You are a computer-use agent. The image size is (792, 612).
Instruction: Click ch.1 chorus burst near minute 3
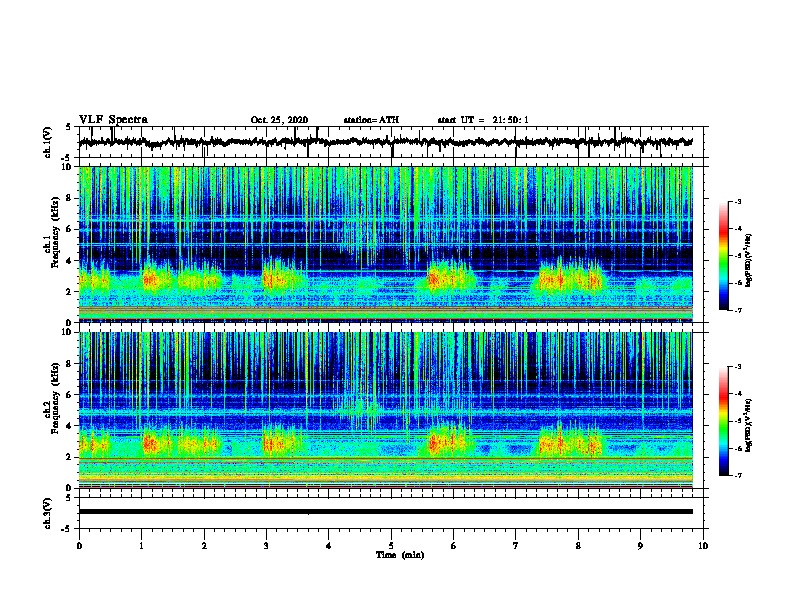pyautogui.click(x=281, y=278)
